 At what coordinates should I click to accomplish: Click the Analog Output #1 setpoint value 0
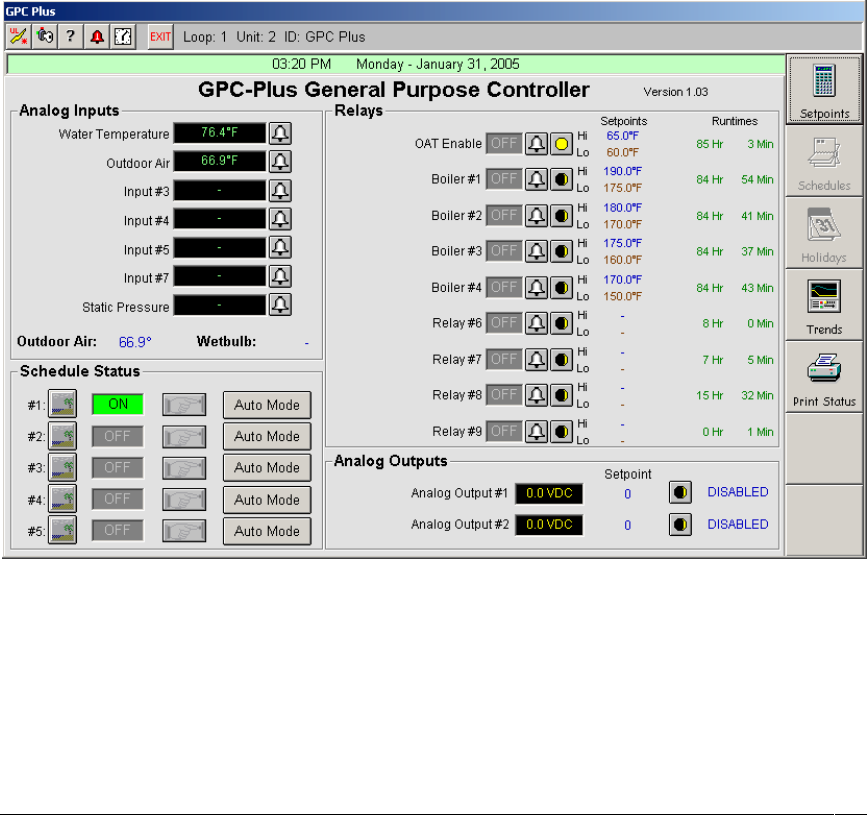[628, 494]
